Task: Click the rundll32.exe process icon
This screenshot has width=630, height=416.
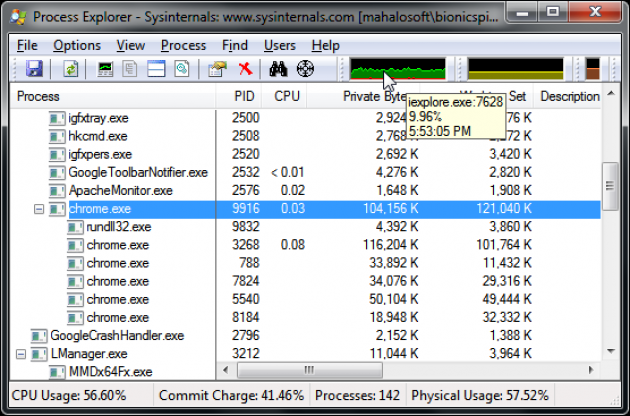Action: pyautogui.click(x=75, y=227)
